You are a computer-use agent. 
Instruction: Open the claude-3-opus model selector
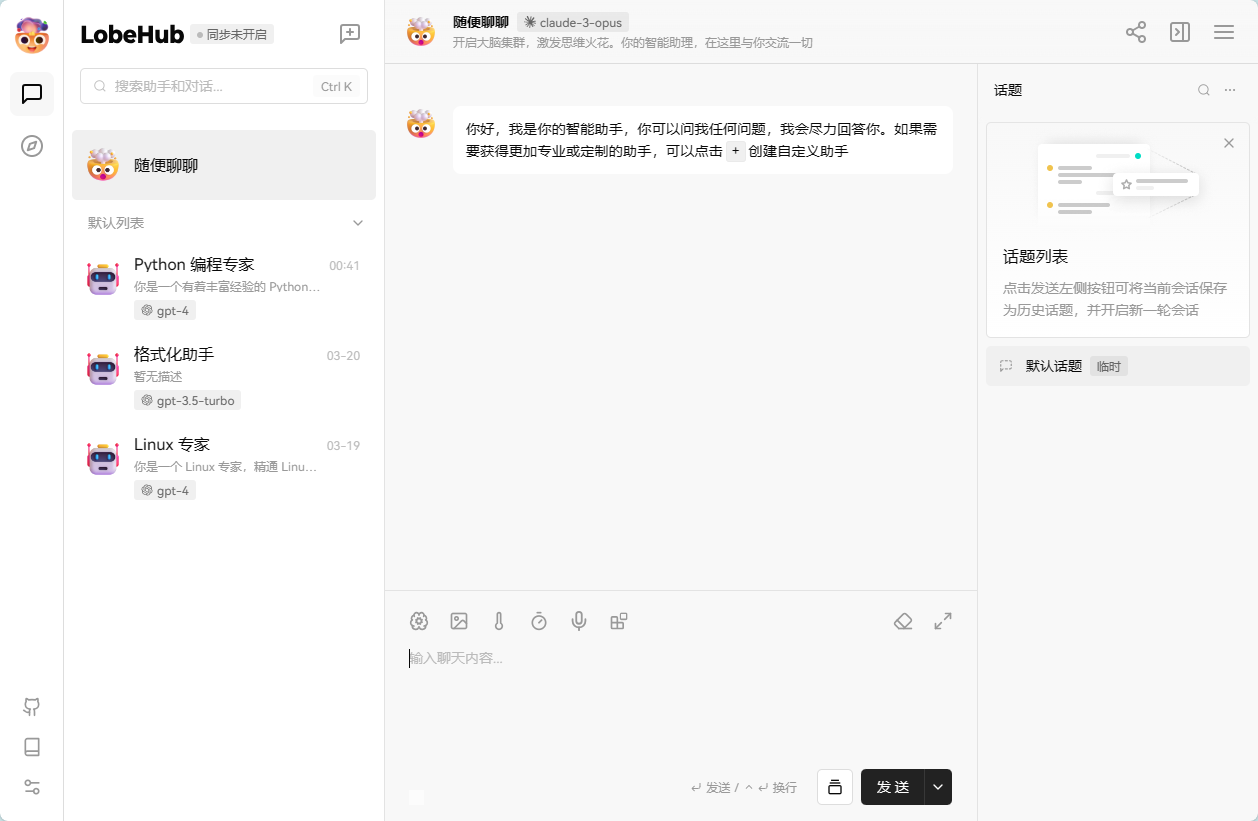coord(573,23)
